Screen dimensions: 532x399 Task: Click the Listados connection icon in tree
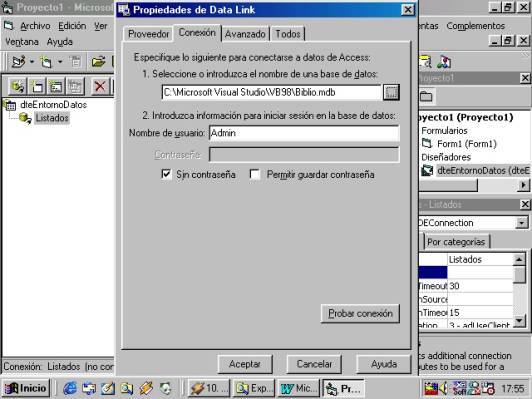pyautogui.click(x=25, y=118)
